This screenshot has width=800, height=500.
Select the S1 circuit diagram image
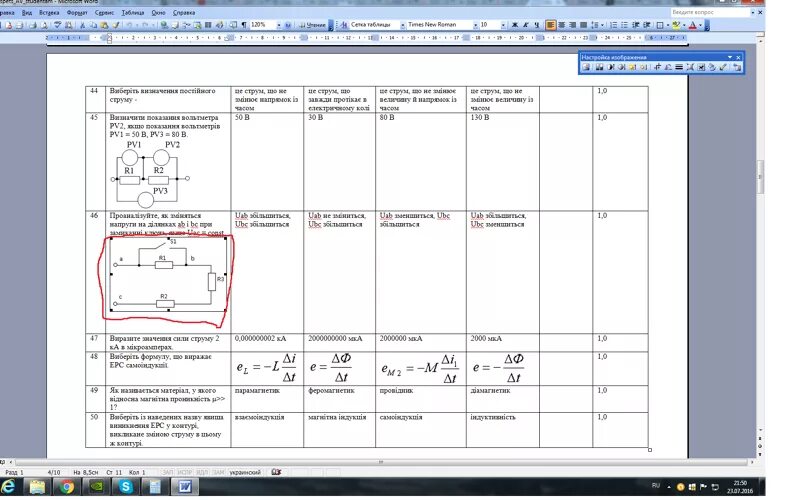click(168, 274)
